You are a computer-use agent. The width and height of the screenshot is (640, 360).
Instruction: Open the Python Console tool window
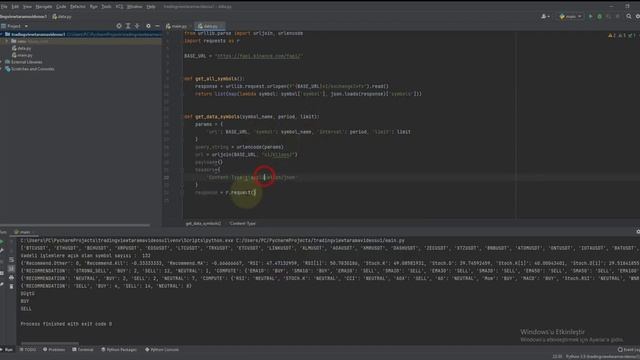pos(162,350)
